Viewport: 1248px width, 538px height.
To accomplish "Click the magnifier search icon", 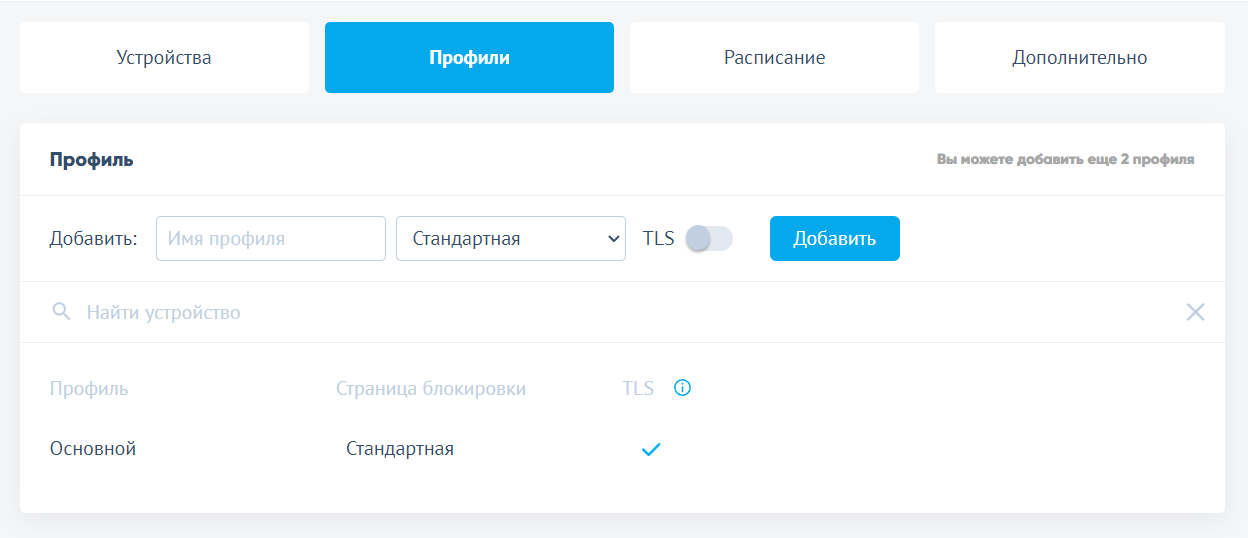I will (x=61, y=313).
